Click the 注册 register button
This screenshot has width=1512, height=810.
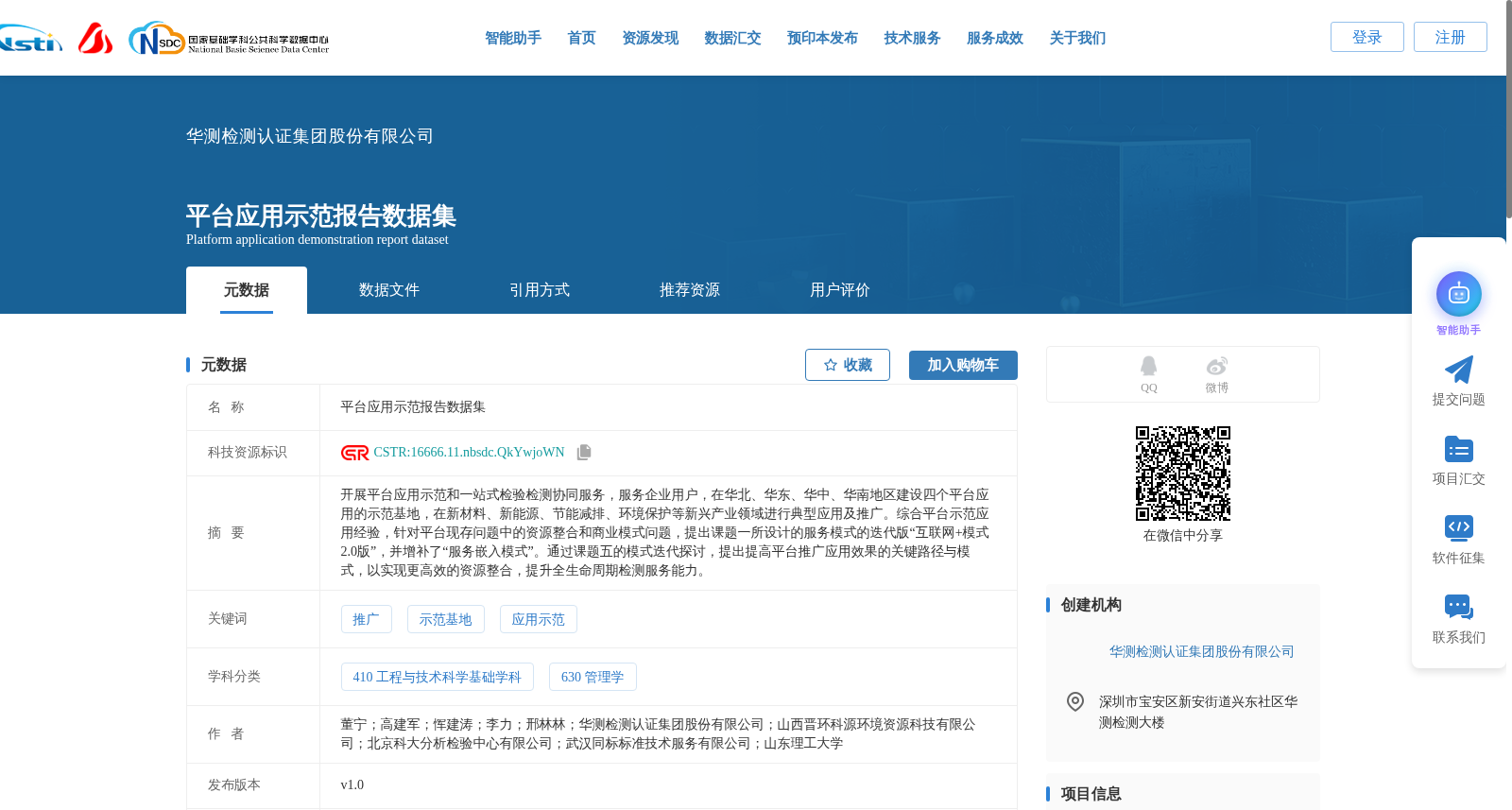pos(1451,37)
